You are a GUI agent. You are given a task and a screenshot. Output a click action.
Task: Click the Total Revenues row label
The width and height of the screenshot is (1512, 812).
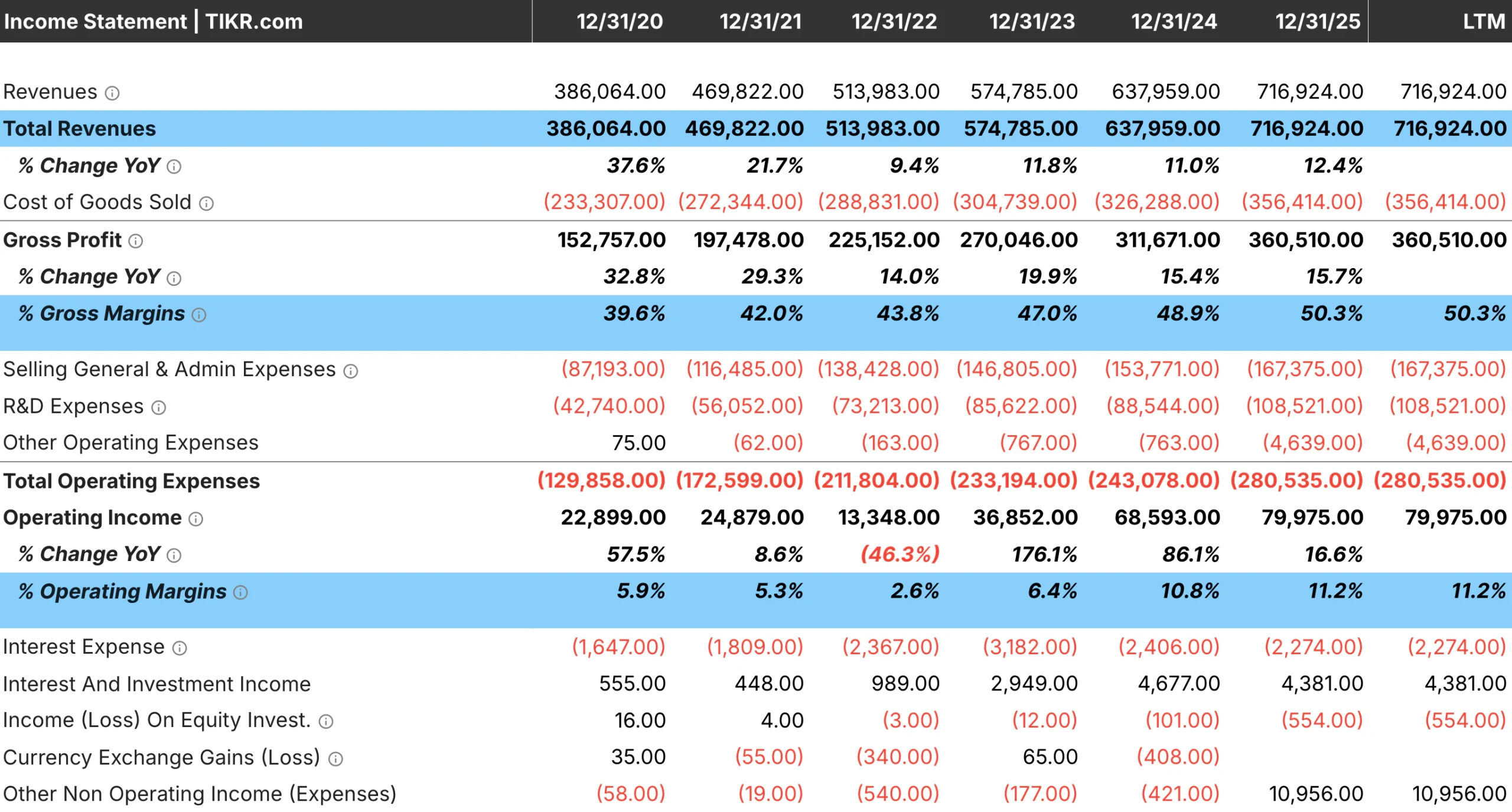79,129
